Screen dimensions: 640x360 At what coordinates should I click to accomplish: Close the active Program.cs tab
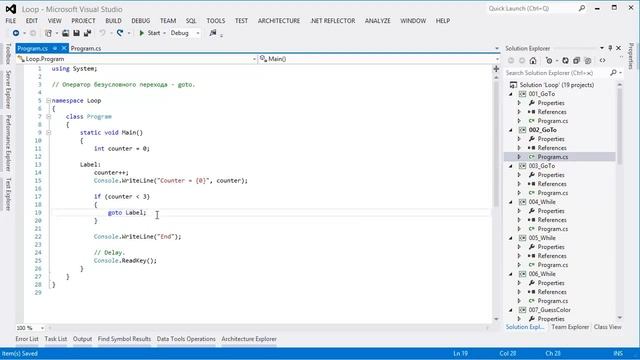[64, 48]
